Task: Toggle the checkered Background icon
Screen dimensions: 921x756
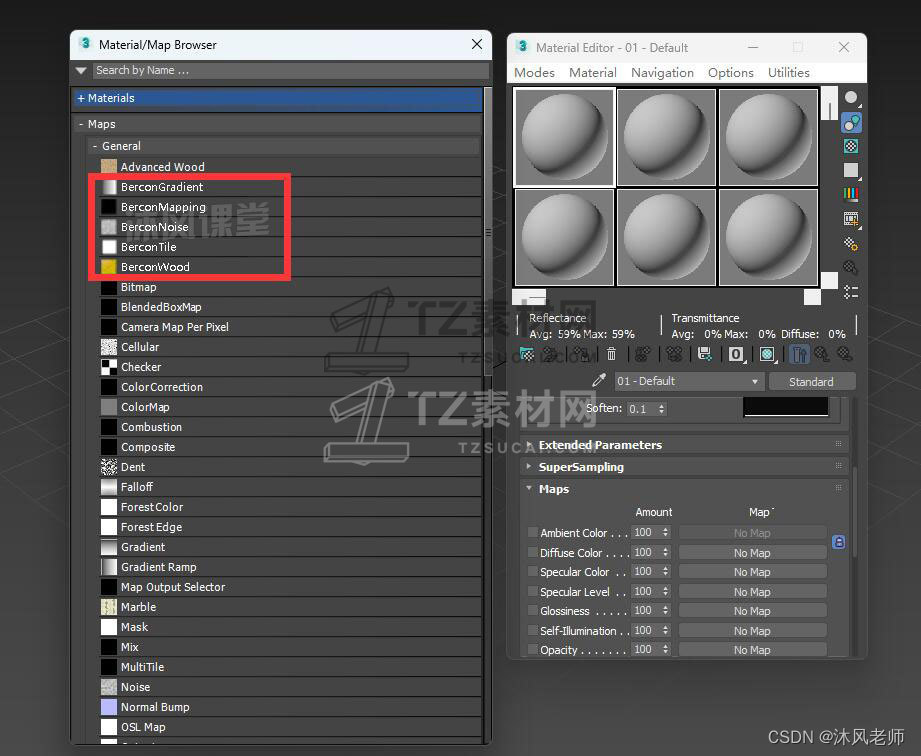Action: pyautogui.click(x=851, y=146)
